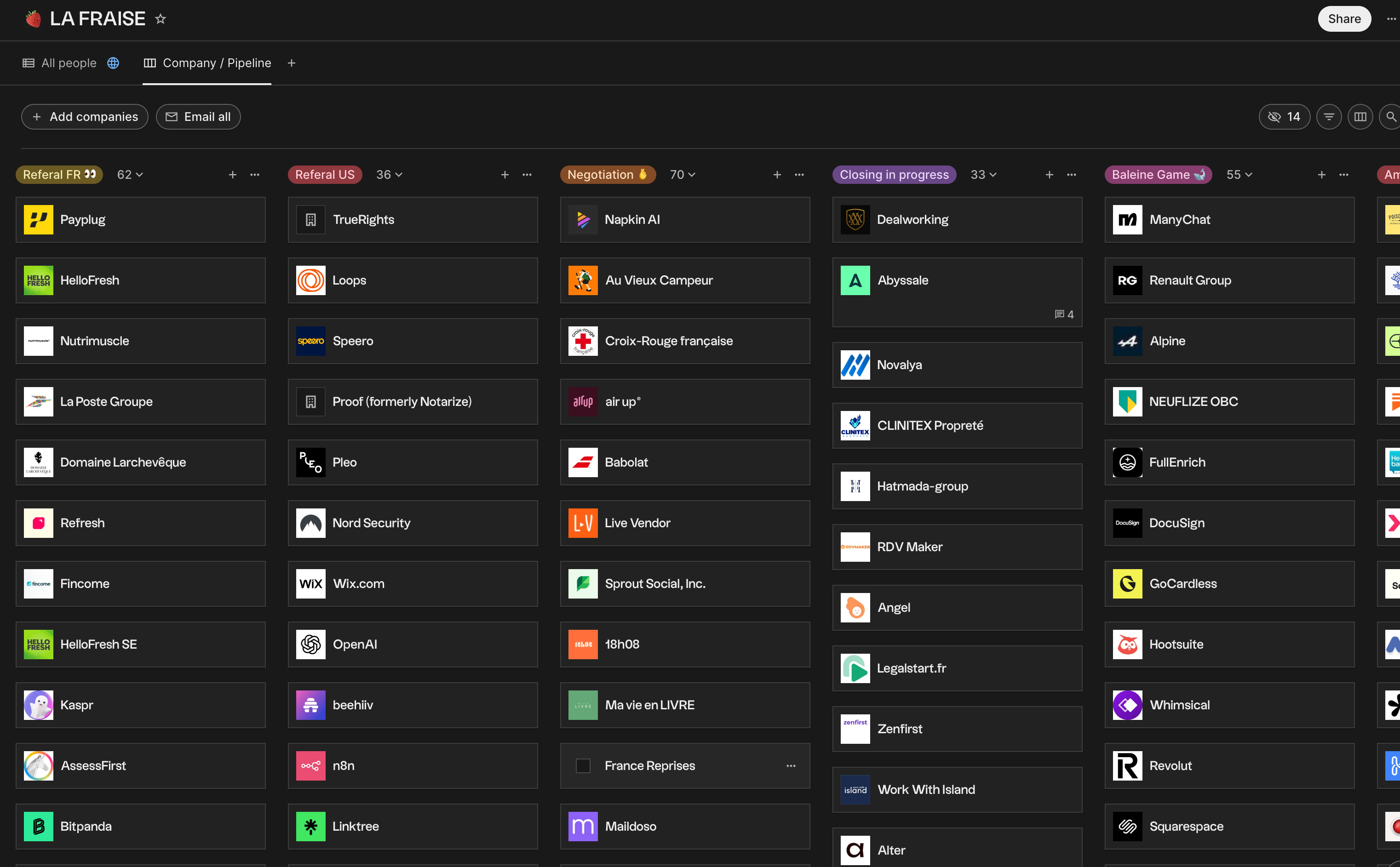The width and height of the screenshot is (1400, 867).
Task: Tick the France Reprises card checkbox
Action: [x=583, y=766]
